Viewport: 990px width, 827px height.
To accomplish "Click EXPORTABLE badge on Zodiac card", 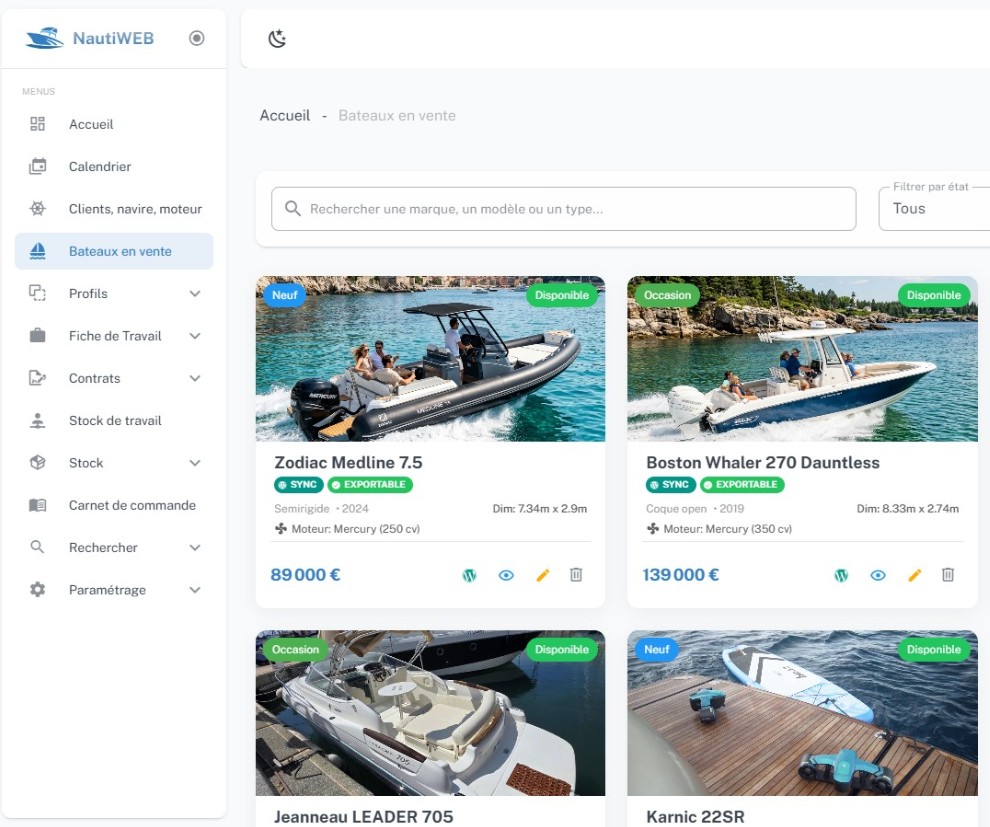I will pyautogui.click(x=370, y=485).
